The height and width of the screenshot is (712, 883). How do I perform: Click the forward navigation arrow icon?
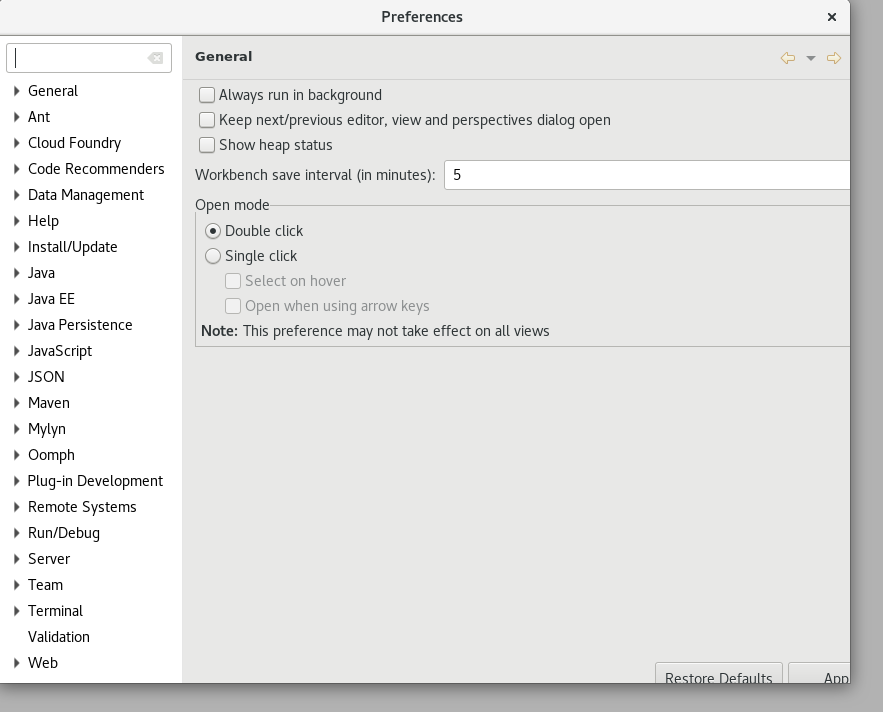click(x=833, y=58)
